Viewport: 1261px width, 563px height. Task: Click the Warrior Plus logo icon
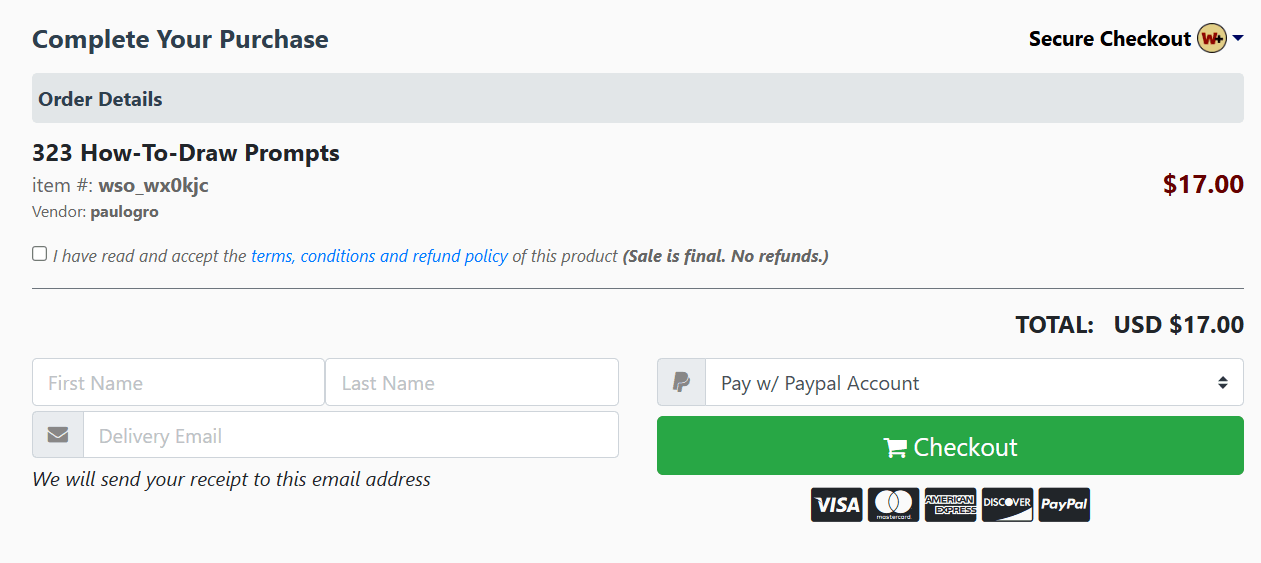[1212, 39]
